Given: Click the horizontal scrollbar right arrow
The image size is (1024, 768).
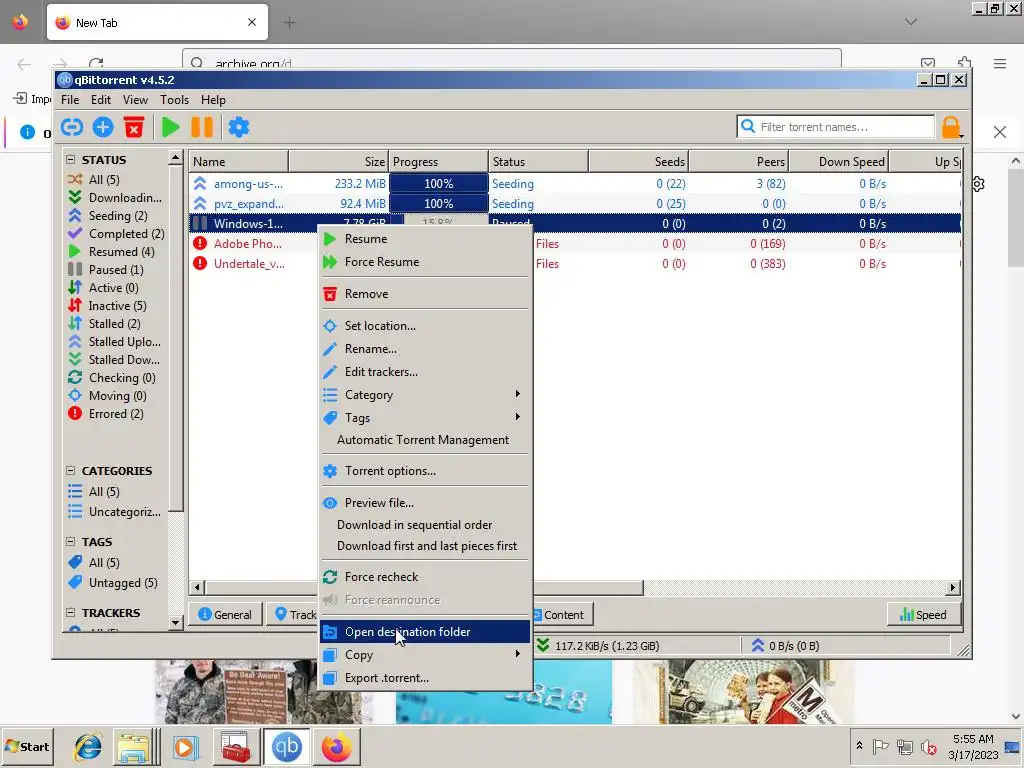Looking at the screenshot, I should pos(953,587).
